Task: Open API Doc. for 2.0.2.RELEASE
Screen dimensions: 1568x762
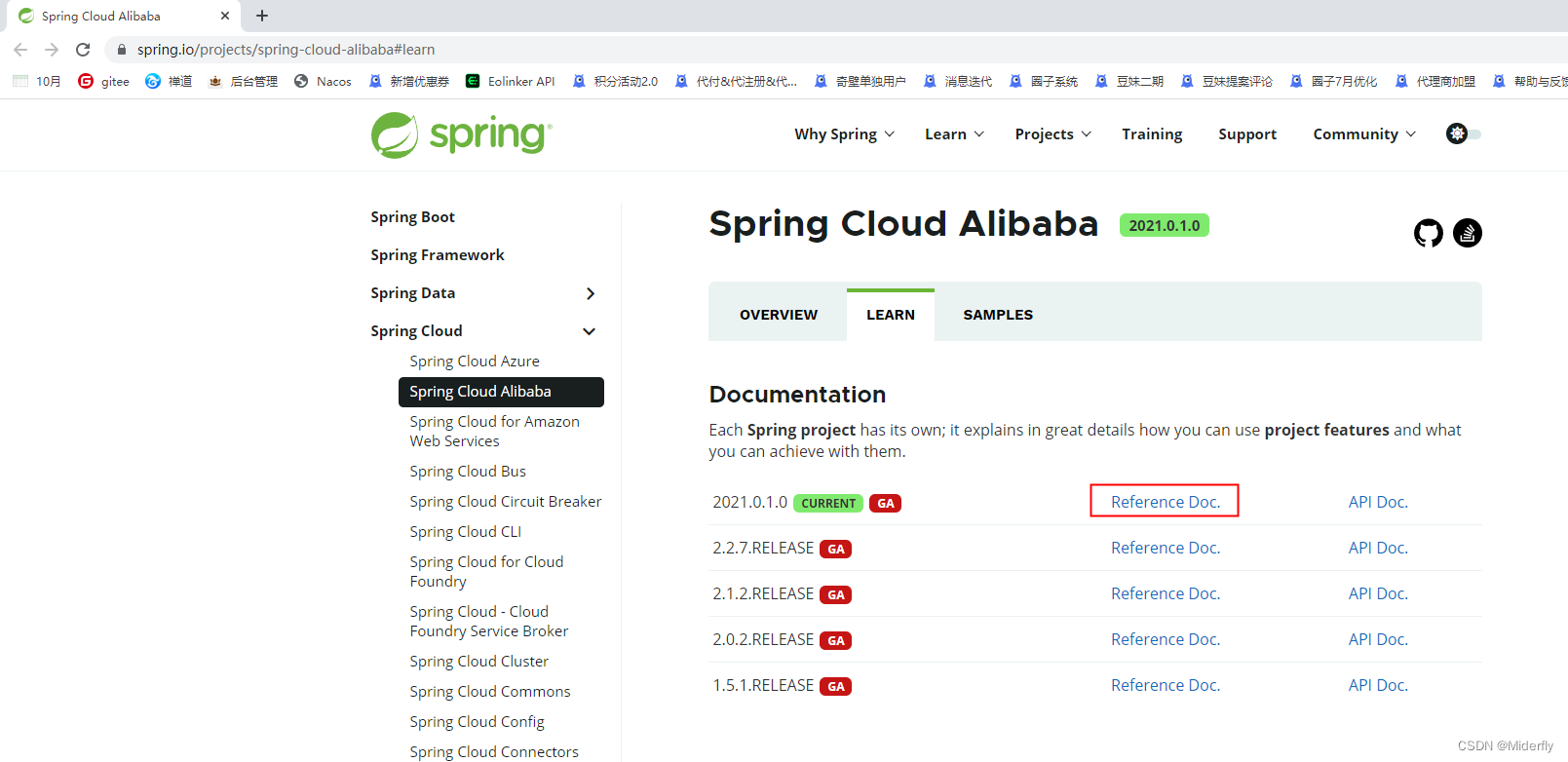Action: tap(1378, 639)
